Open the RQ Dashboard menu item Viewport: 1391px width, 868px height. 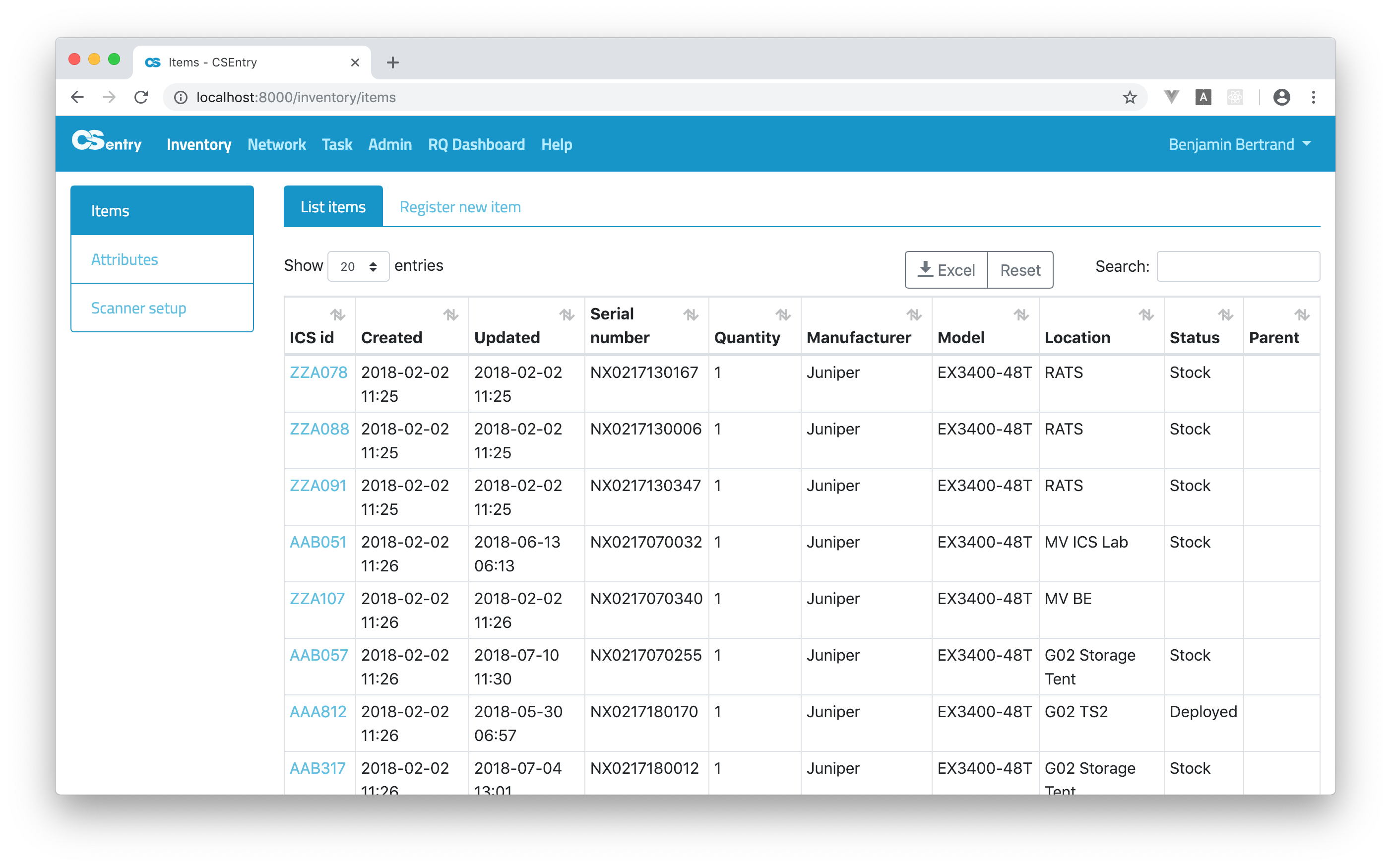pos(476,144)
